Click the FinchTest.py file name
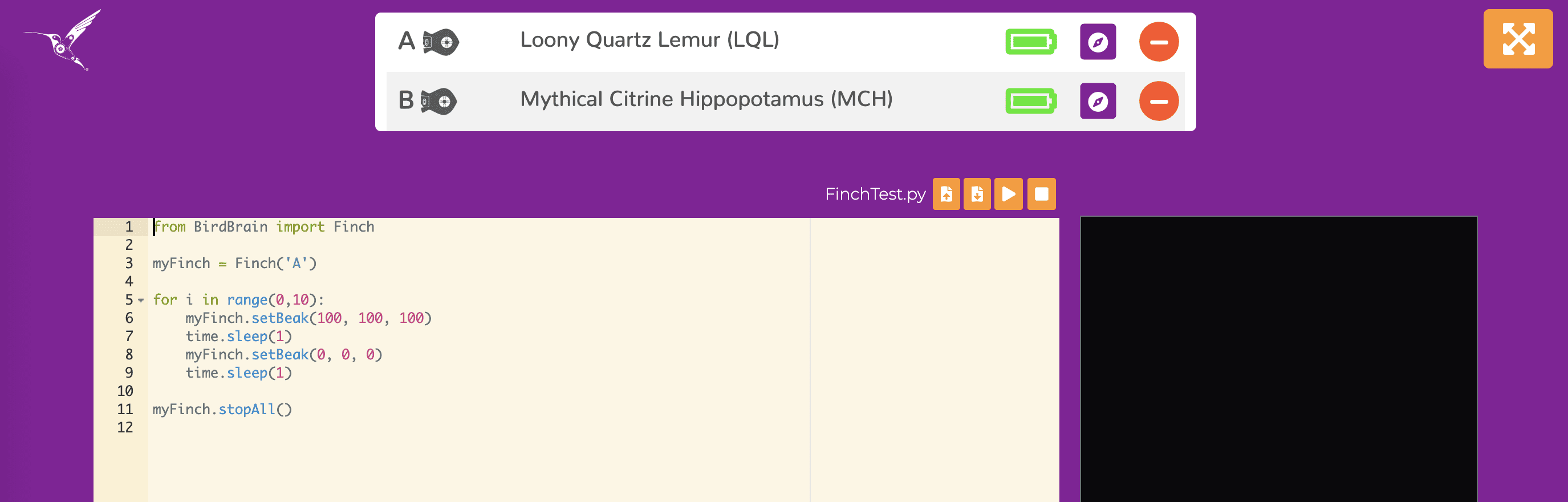 pyautogui.click(x=875, y=195)
